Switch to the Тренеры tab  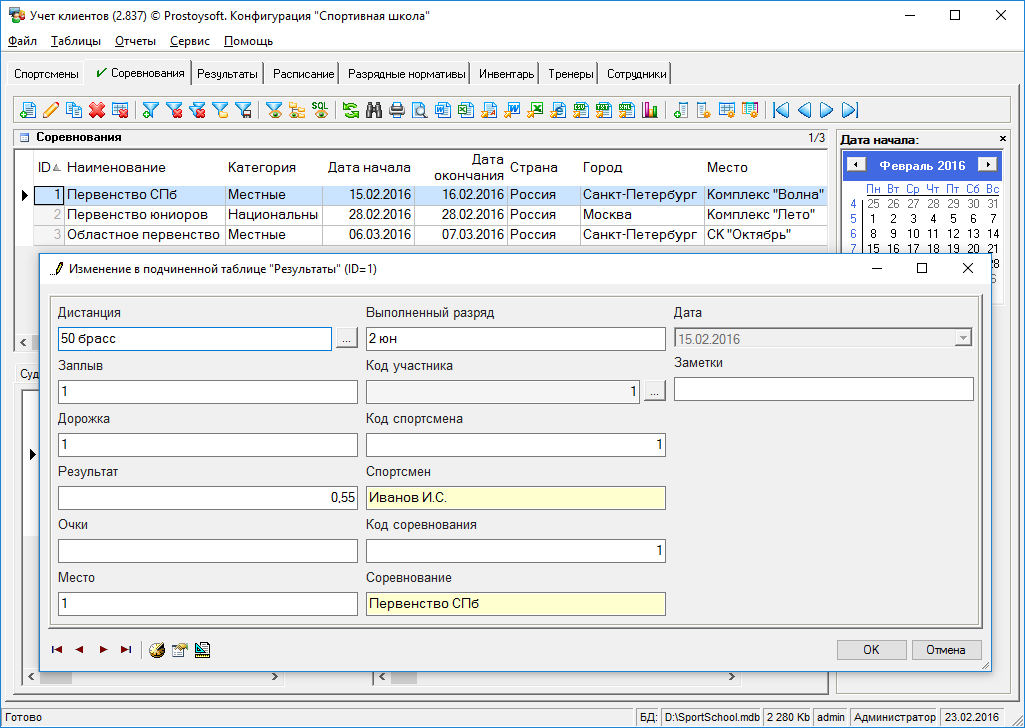pos(571,74)
